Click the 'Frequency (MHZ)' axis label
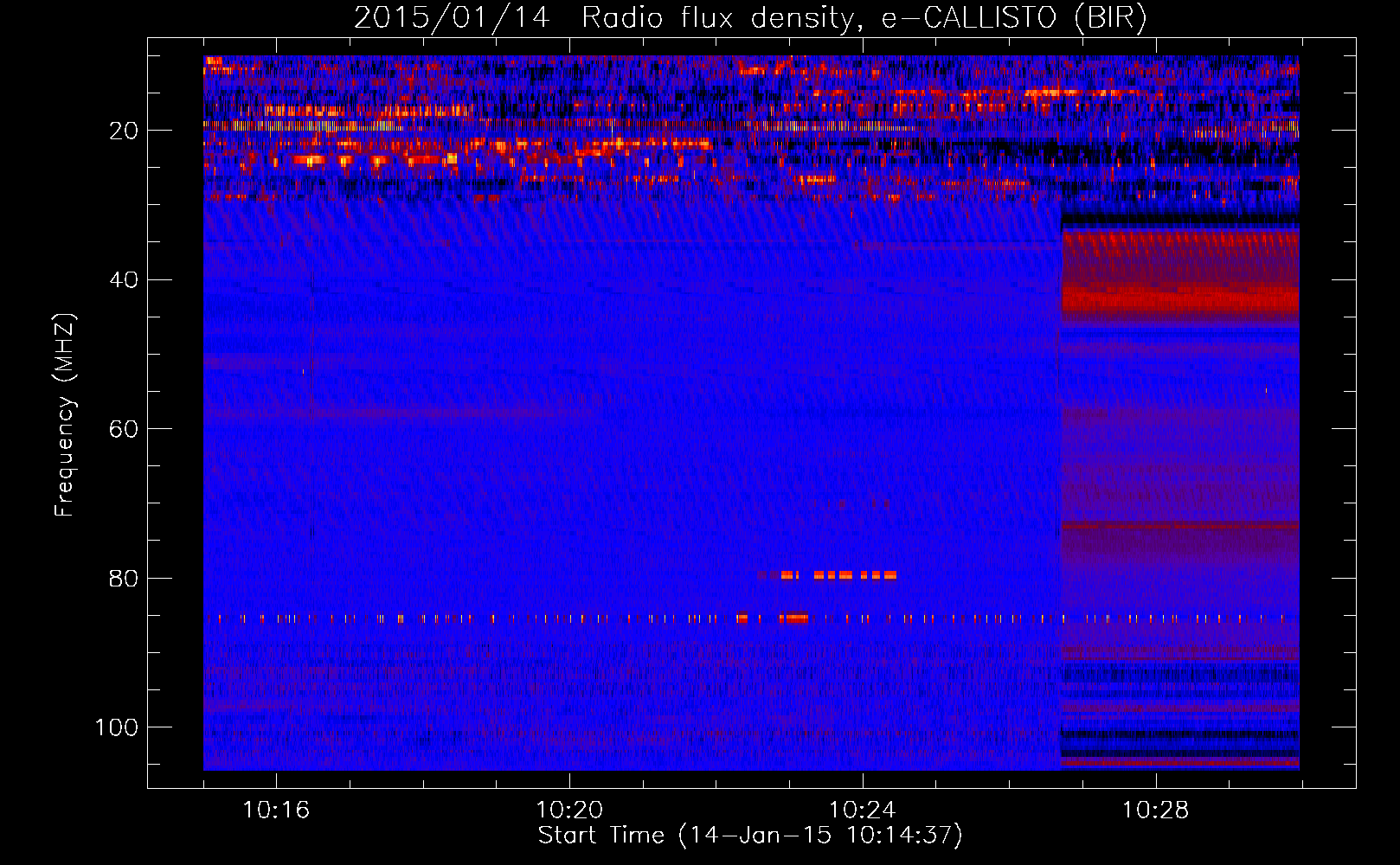 coord(65,415)
